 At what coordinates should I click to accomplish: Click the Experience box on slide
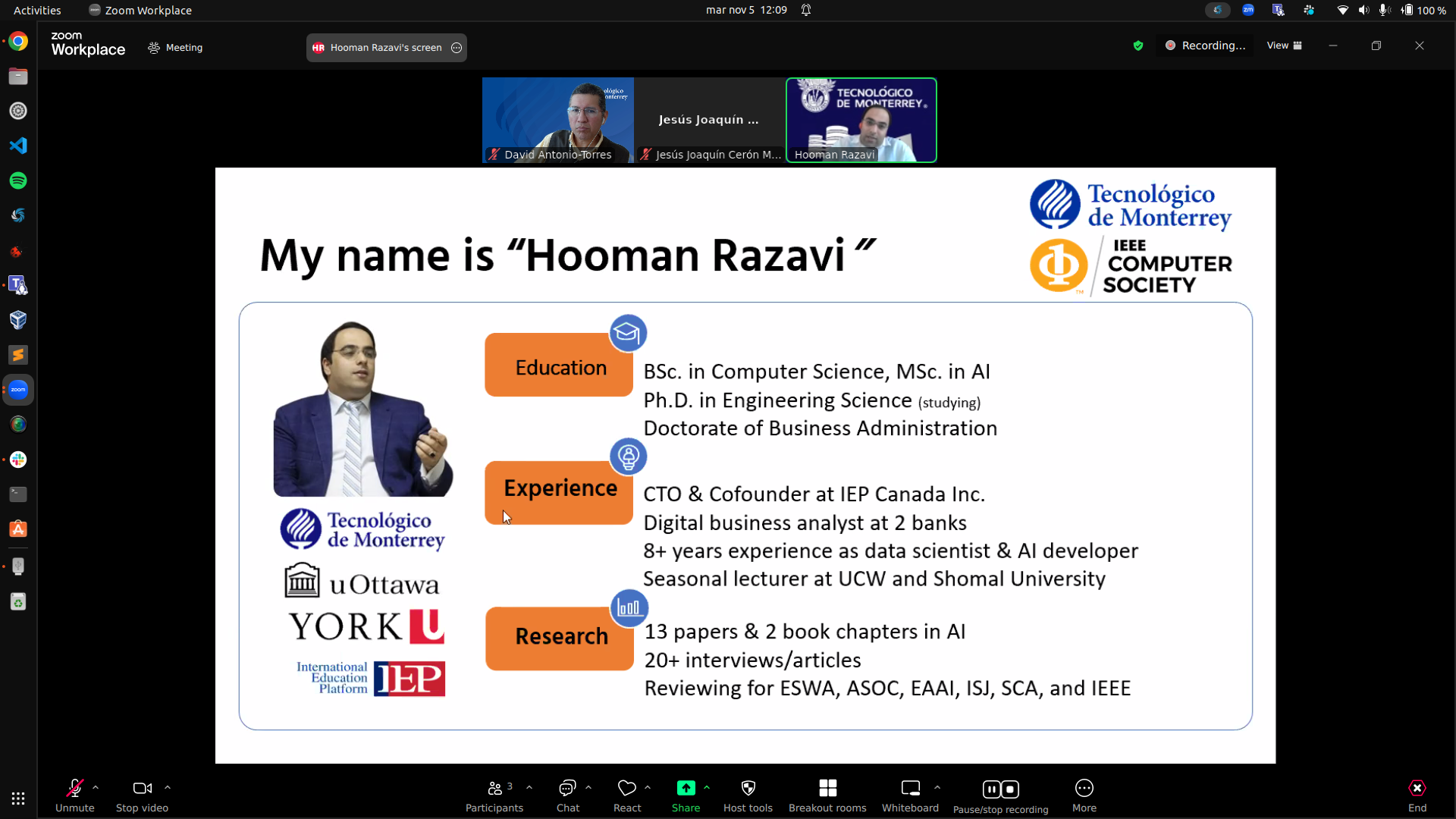(x=559, y=492)
